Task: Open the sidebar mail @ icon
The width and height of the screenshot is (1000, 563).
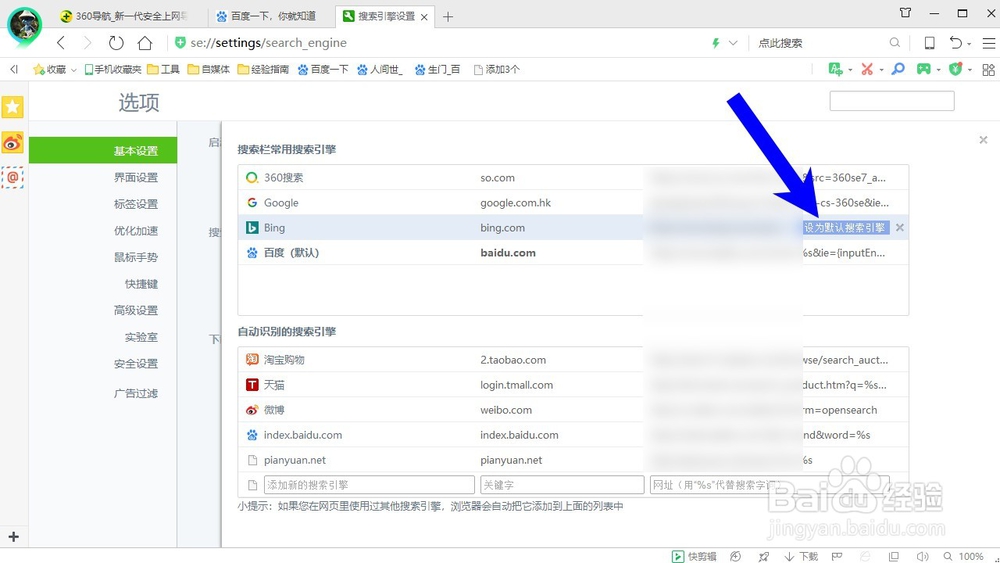Action: click(12, 177)
